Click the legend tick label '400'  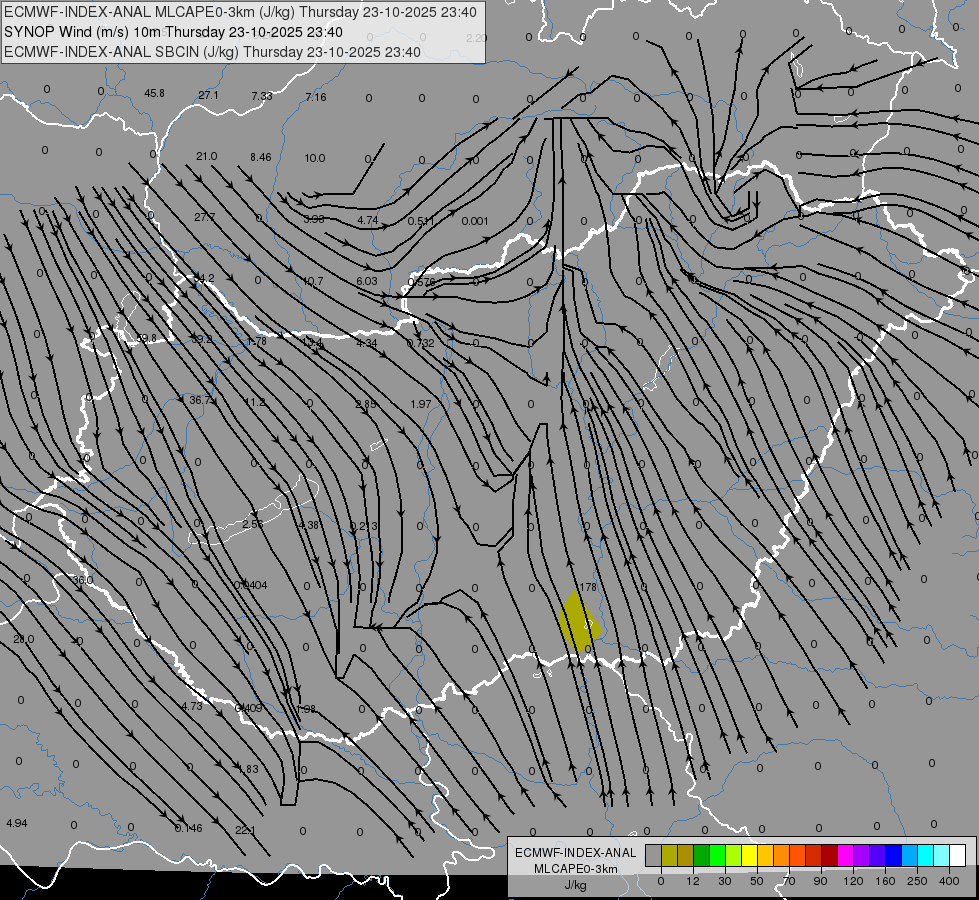pyautogui.click(x=949, y=881)
